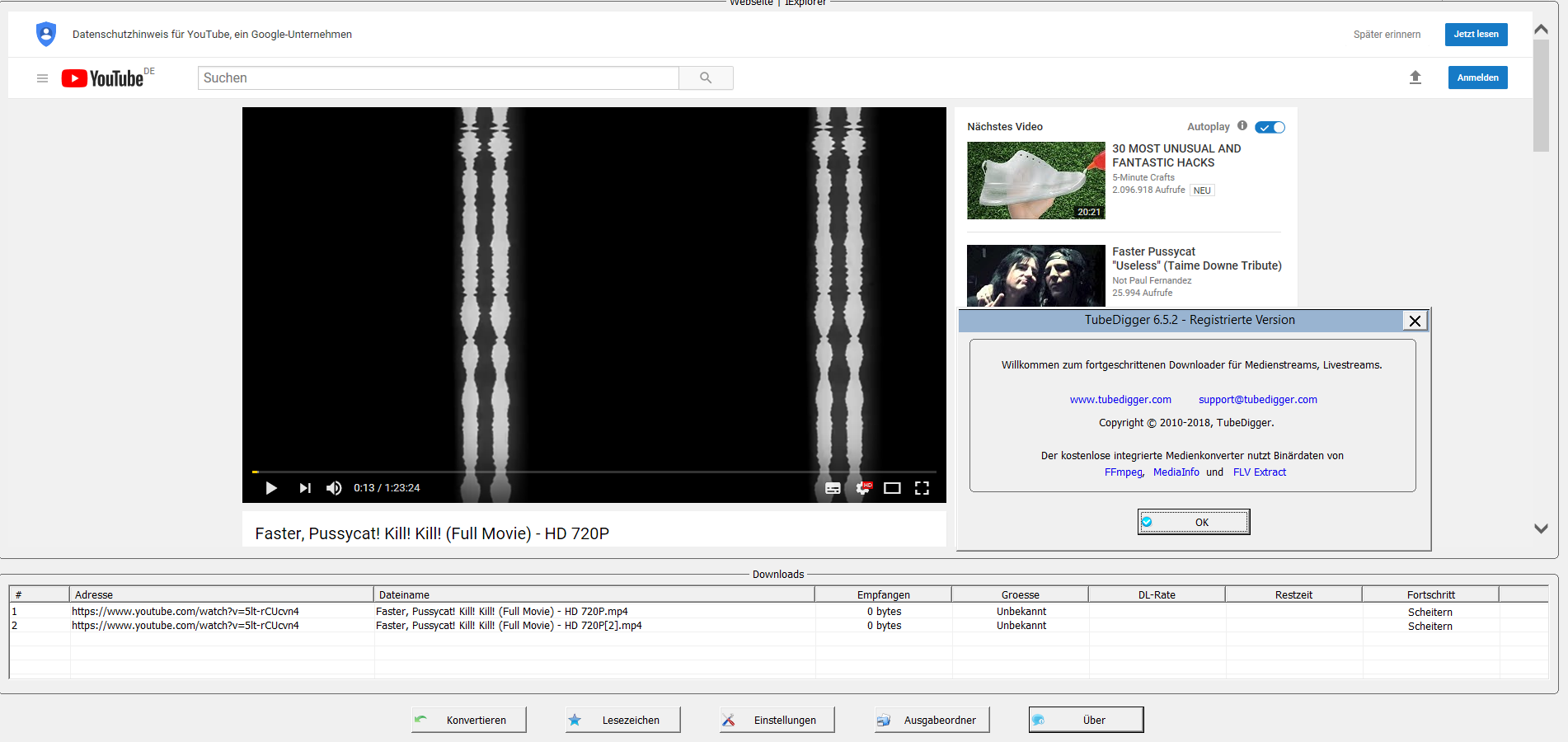Click Später erinnern
This screenshot has width=1568, height=742.
point(1387,35)
